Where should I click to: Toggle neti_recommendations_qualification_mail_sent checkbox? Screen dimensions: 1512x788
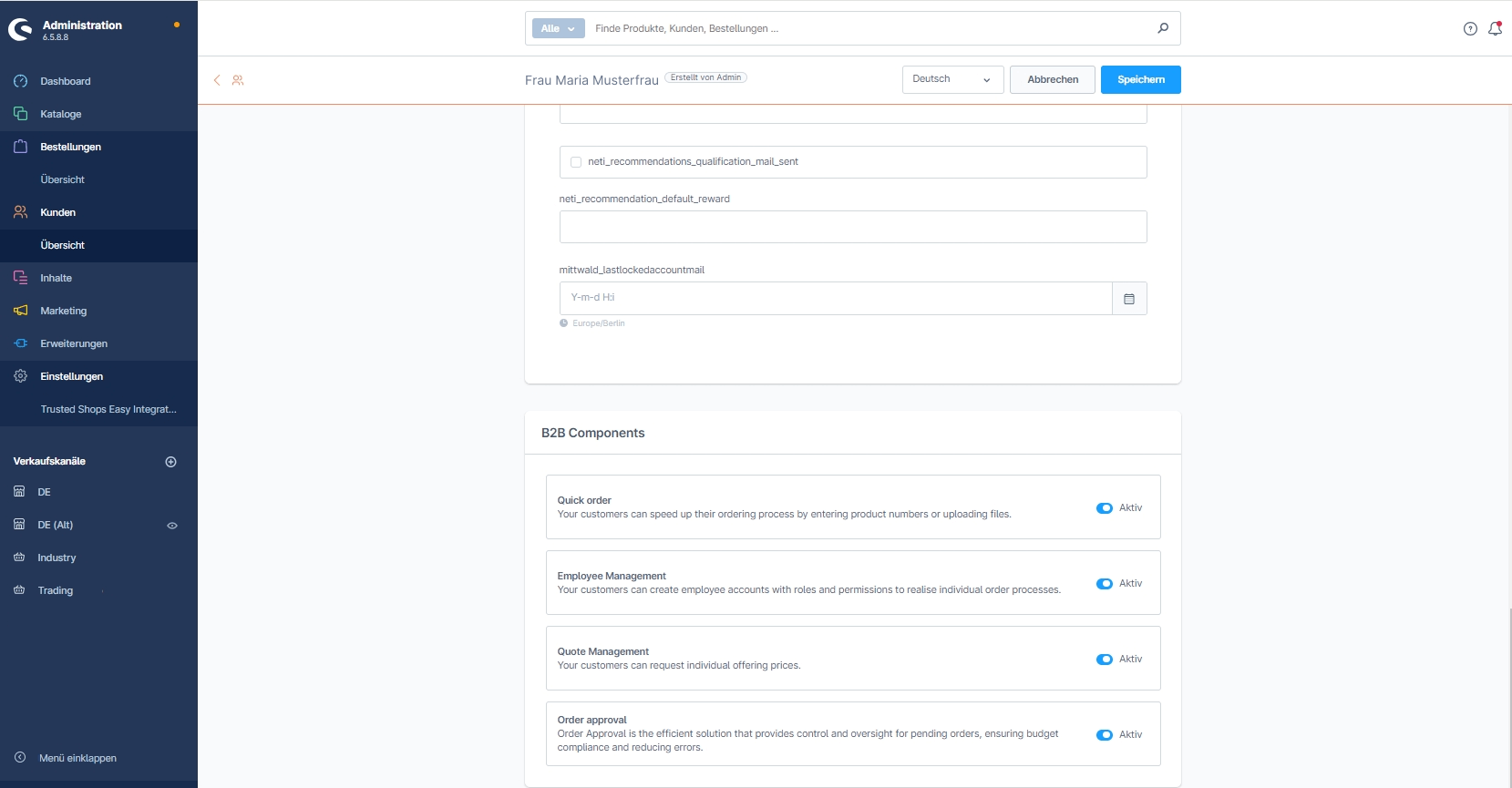pyautogui.click(x=576, y=162)
